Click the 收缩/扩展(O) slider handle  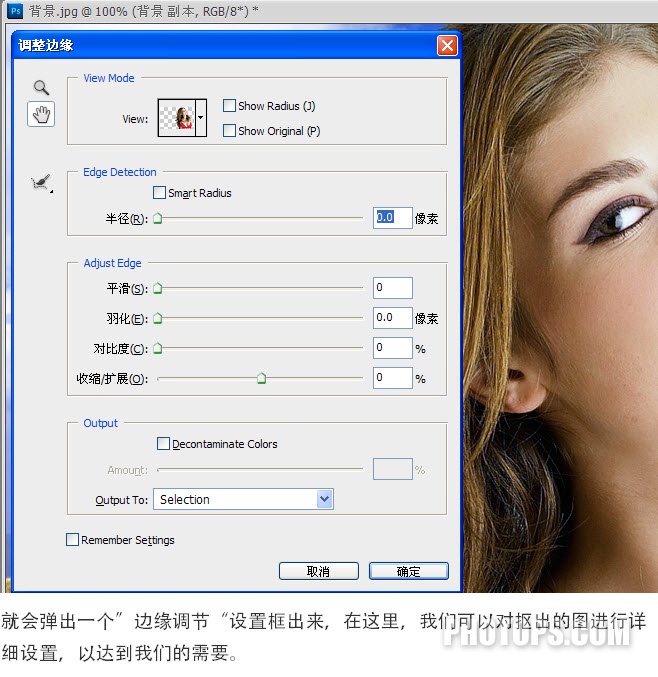click(261, 379)
